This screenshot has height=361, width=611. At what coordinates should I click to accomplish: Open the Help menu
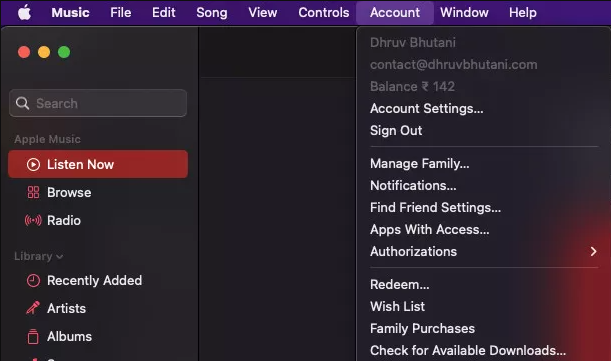click(x=523, y=12)
